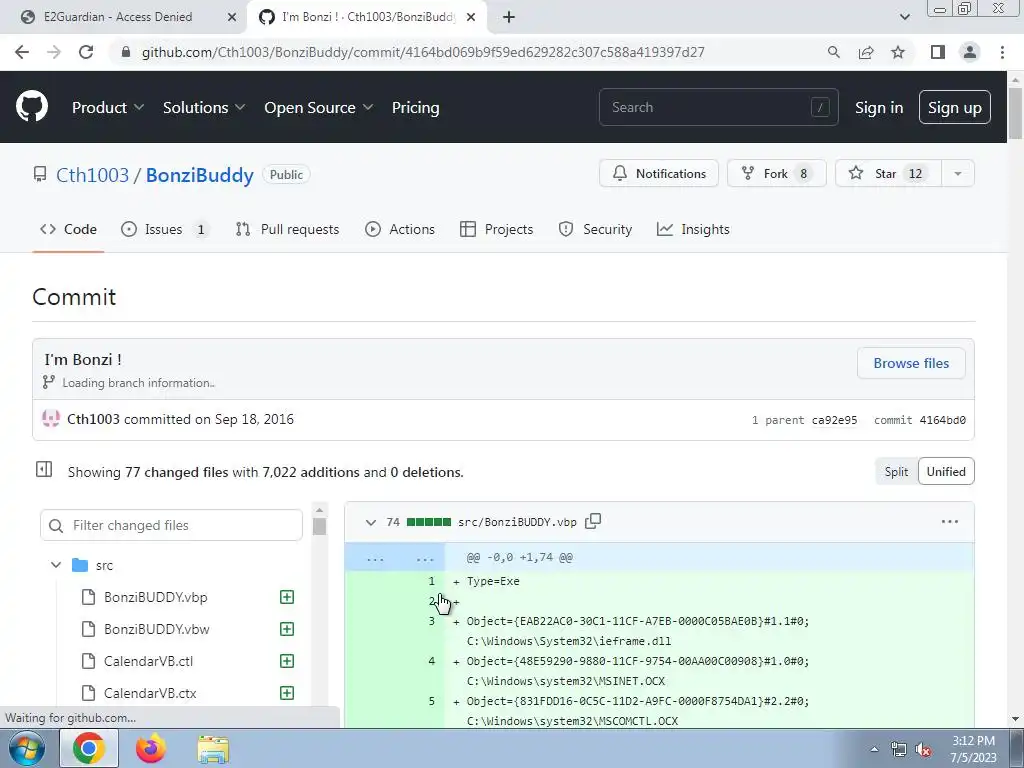Screen dimensions: 1024x768
Task: Select the Actions tab
Action: (x=400, y=229)
